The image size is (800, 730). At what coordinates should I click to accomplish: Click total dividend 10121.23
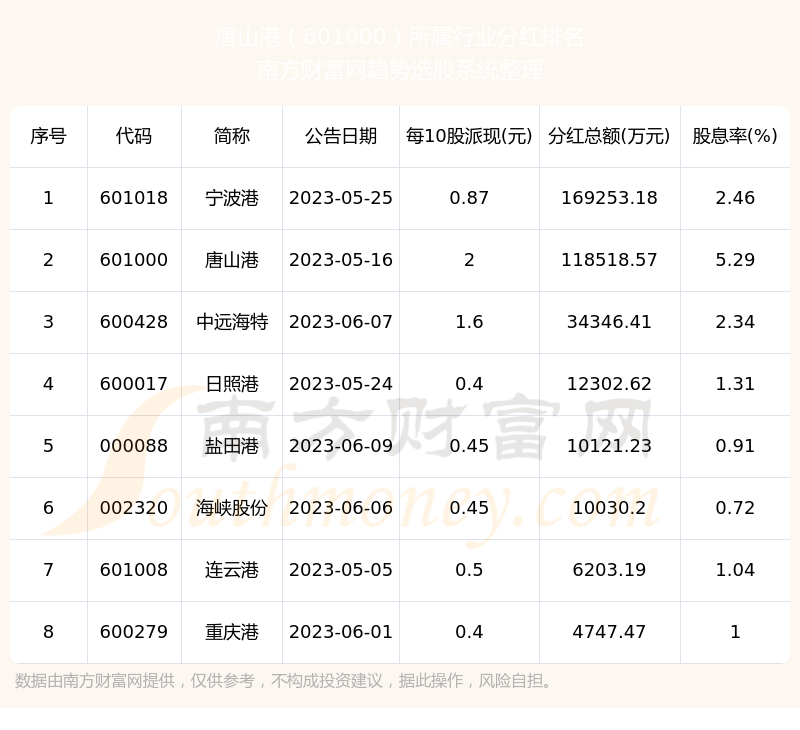coord(609,446)
